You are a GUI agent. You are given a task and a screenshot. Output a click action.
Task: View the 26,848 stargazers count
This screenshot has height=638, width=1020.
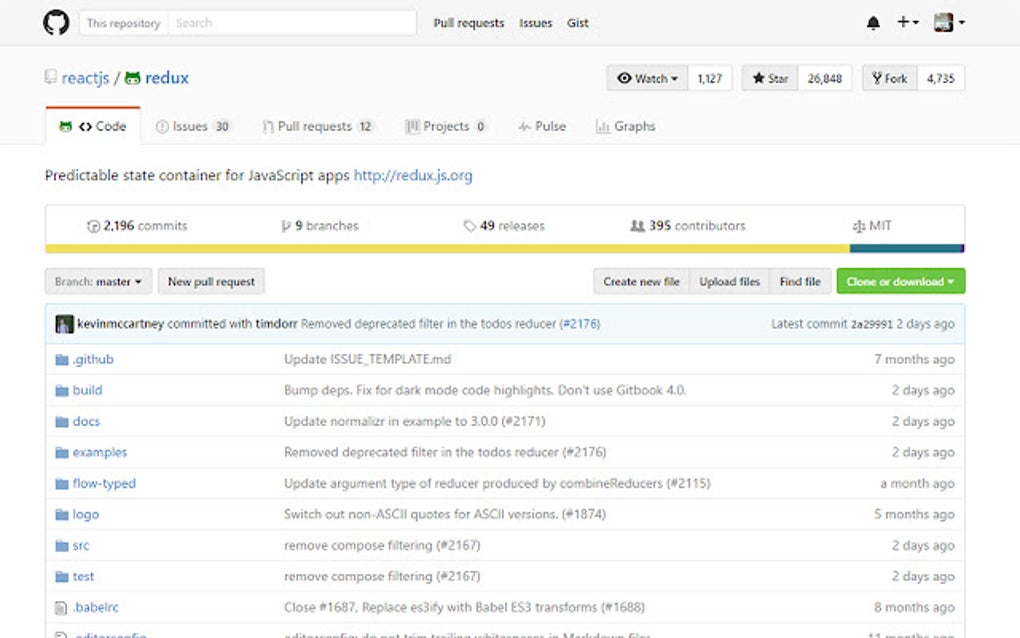pyautogui.click(x=825, y=78)
